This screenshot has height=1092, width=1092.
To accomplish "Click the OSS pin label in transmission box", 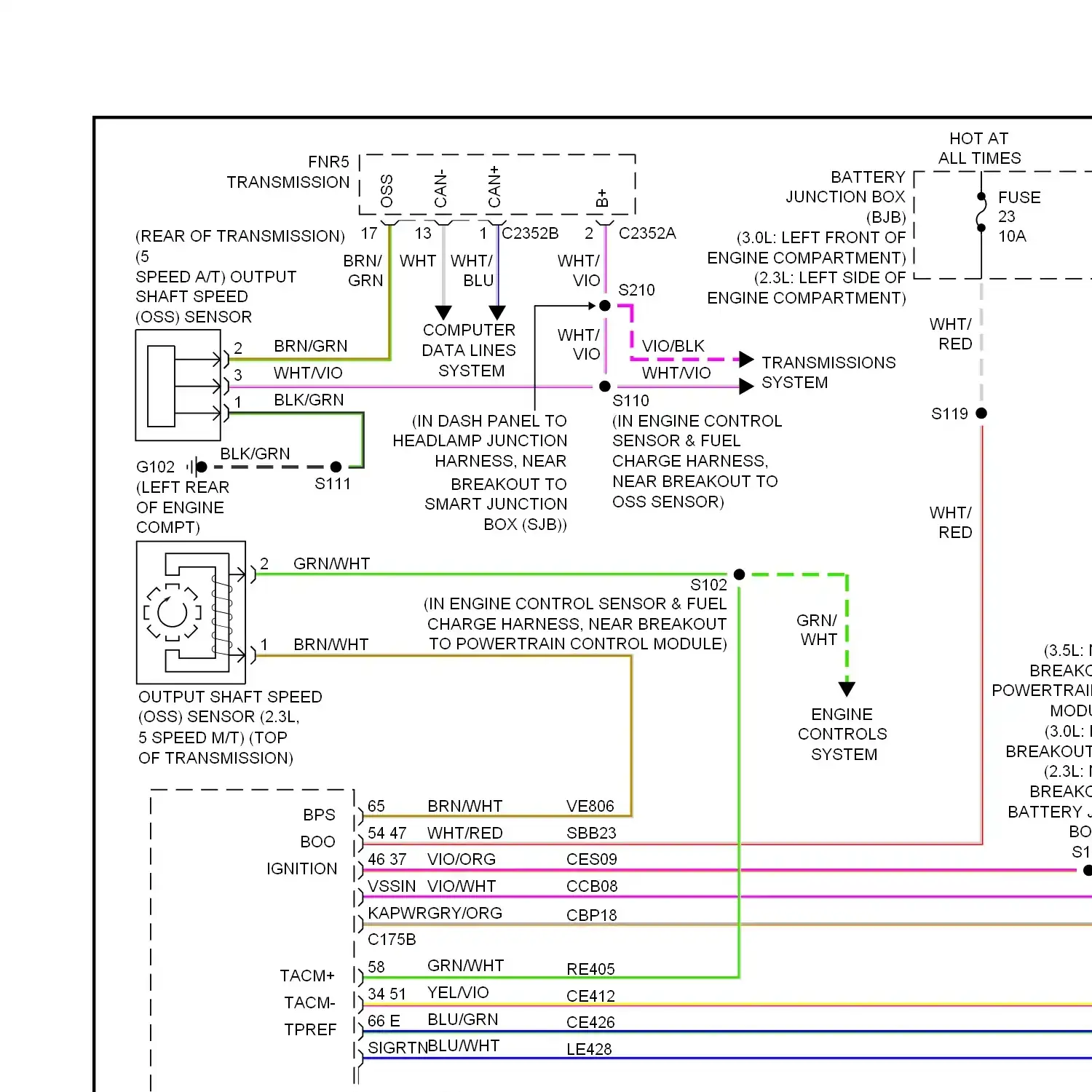I will [387, 191].
